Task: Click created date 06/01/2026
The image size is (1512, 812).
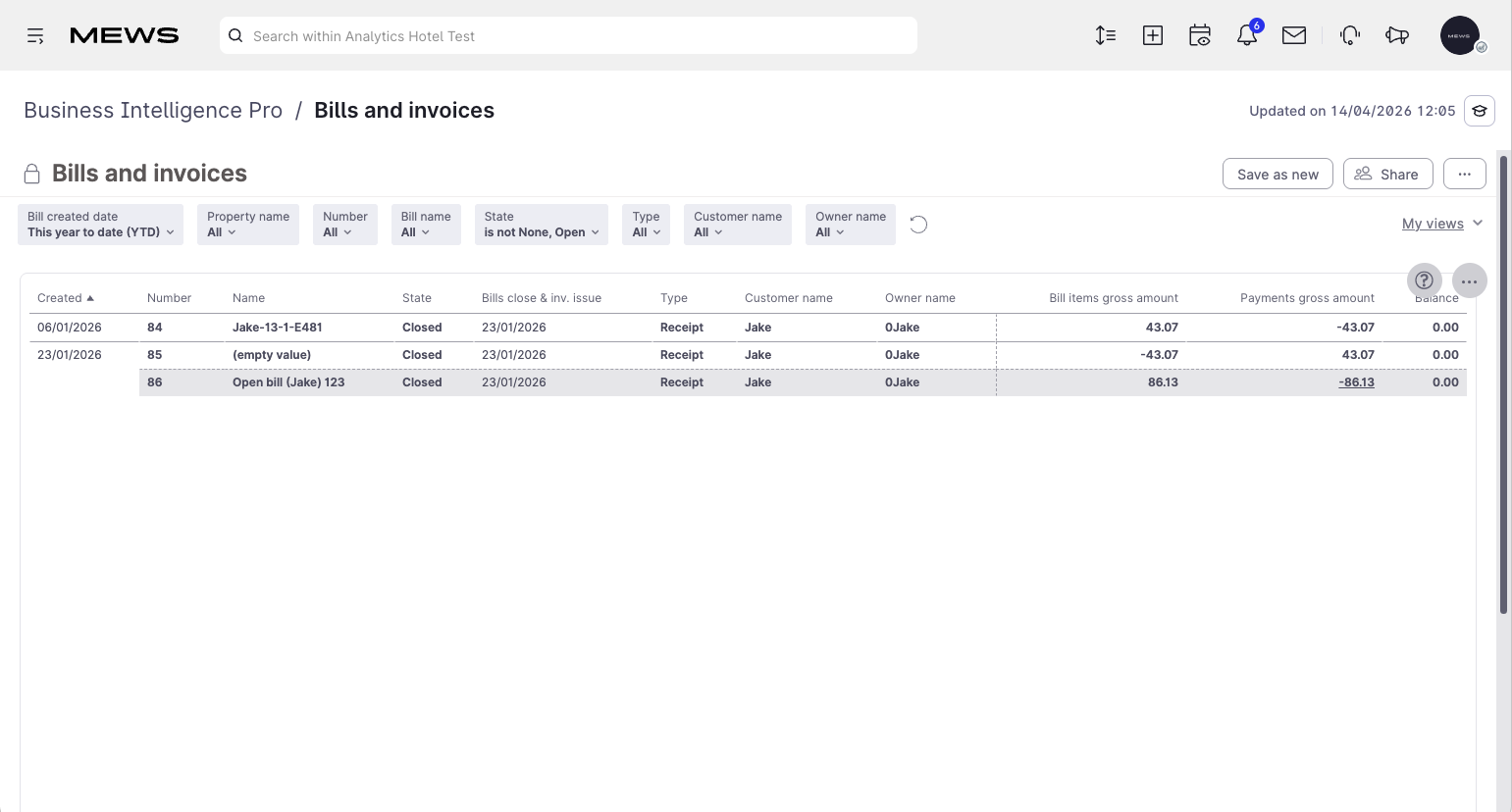Action: coord(70,328)
